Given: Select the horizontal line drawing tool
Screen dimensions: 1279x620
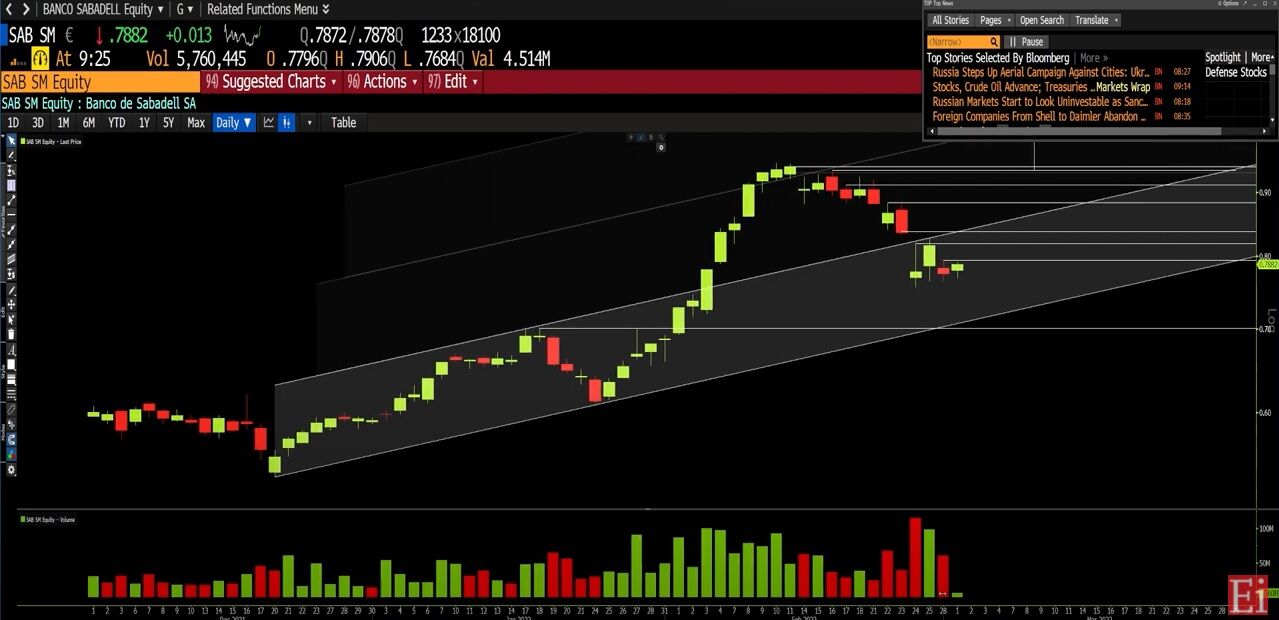Looking at the screenshot, I should 11,213.
